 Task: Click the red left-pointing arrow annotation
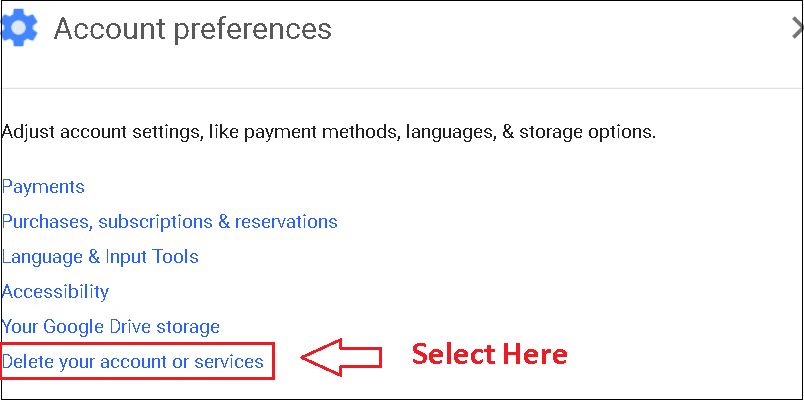341,357
